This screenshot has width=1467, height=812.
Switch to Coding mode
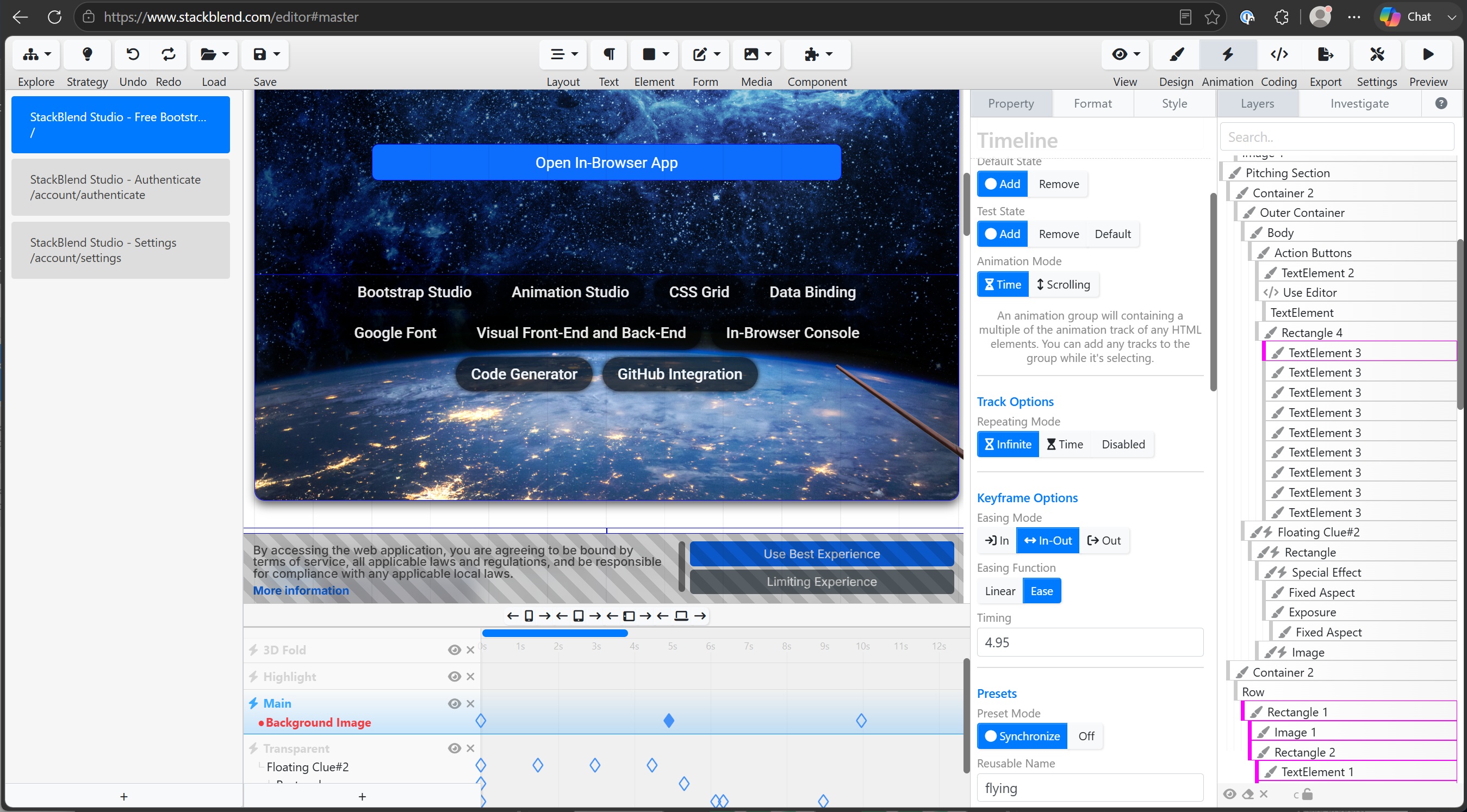(1279, 55)
